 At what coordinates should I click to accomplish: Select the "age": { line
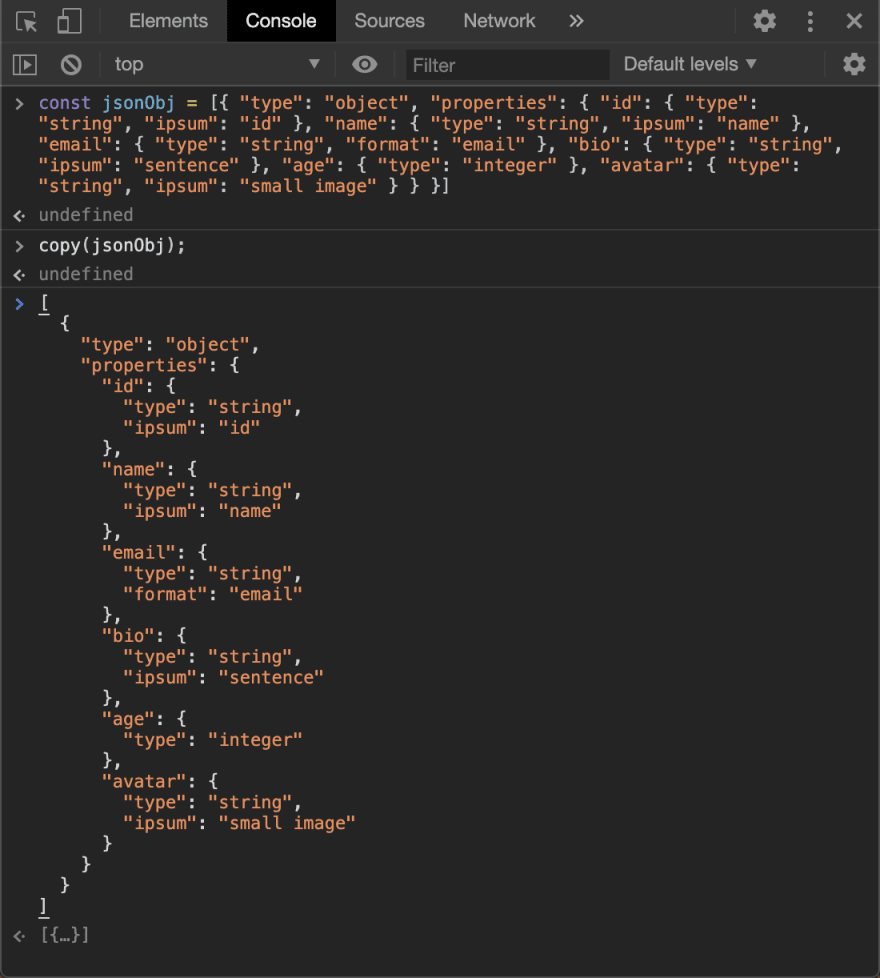click(144, 719)
